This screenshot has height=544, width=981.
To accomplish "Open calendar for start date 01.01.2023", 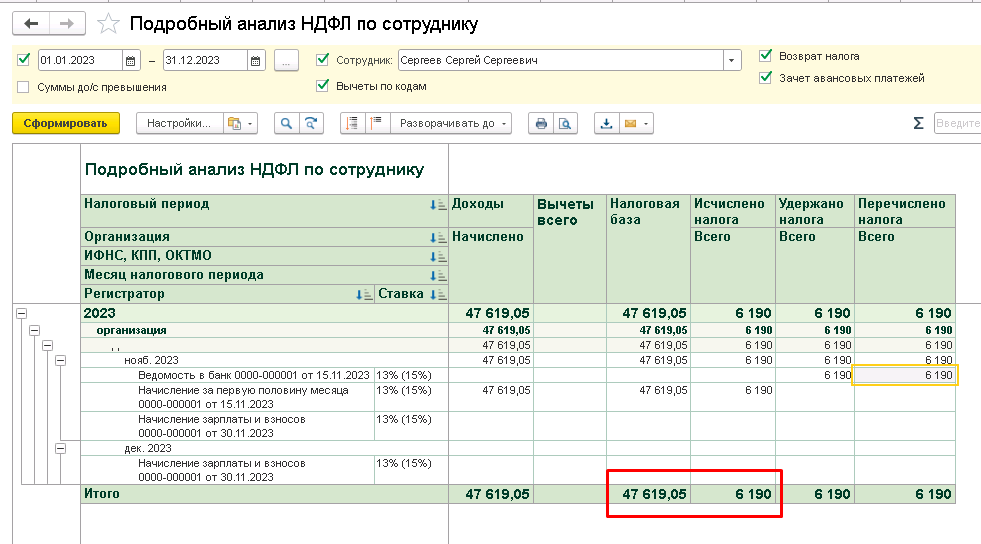I will pyautogui.click(x=131, y=61).
